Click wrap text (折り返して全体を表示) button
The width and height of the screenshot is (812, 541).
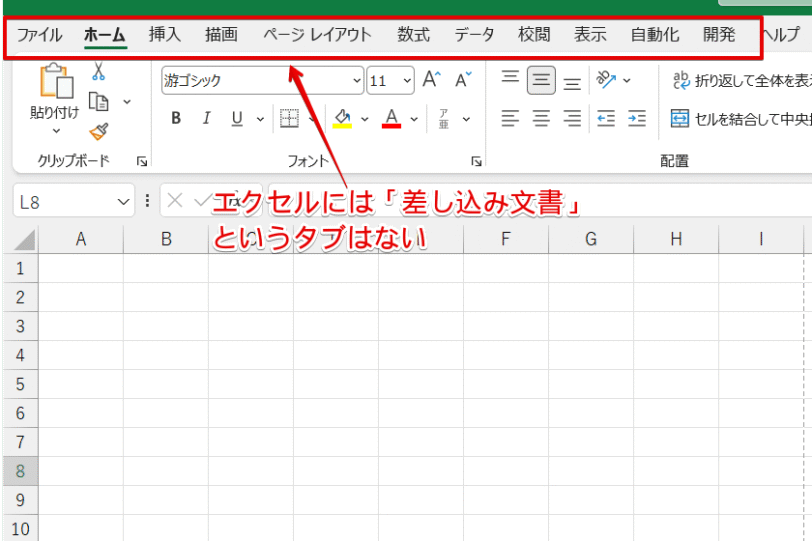pos(742,80)
